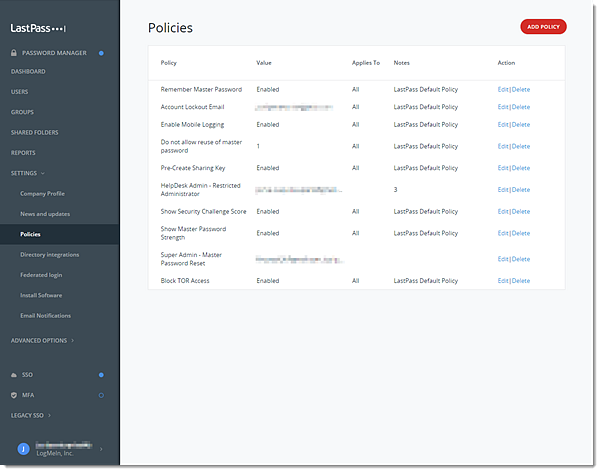Open Federated login settings
597x469 pixels.
(x=41, y=275)
